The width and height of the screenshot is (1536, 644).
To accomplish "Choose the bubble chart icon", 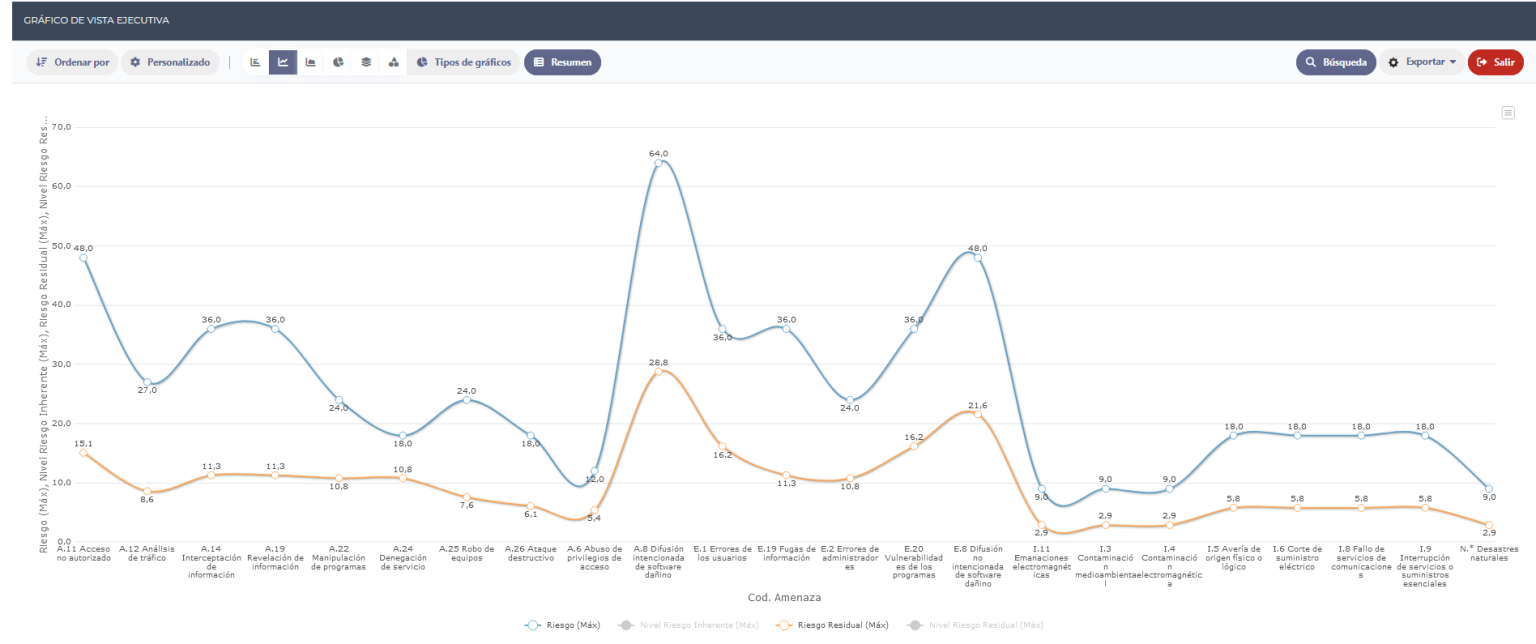I will click(394, 62).
